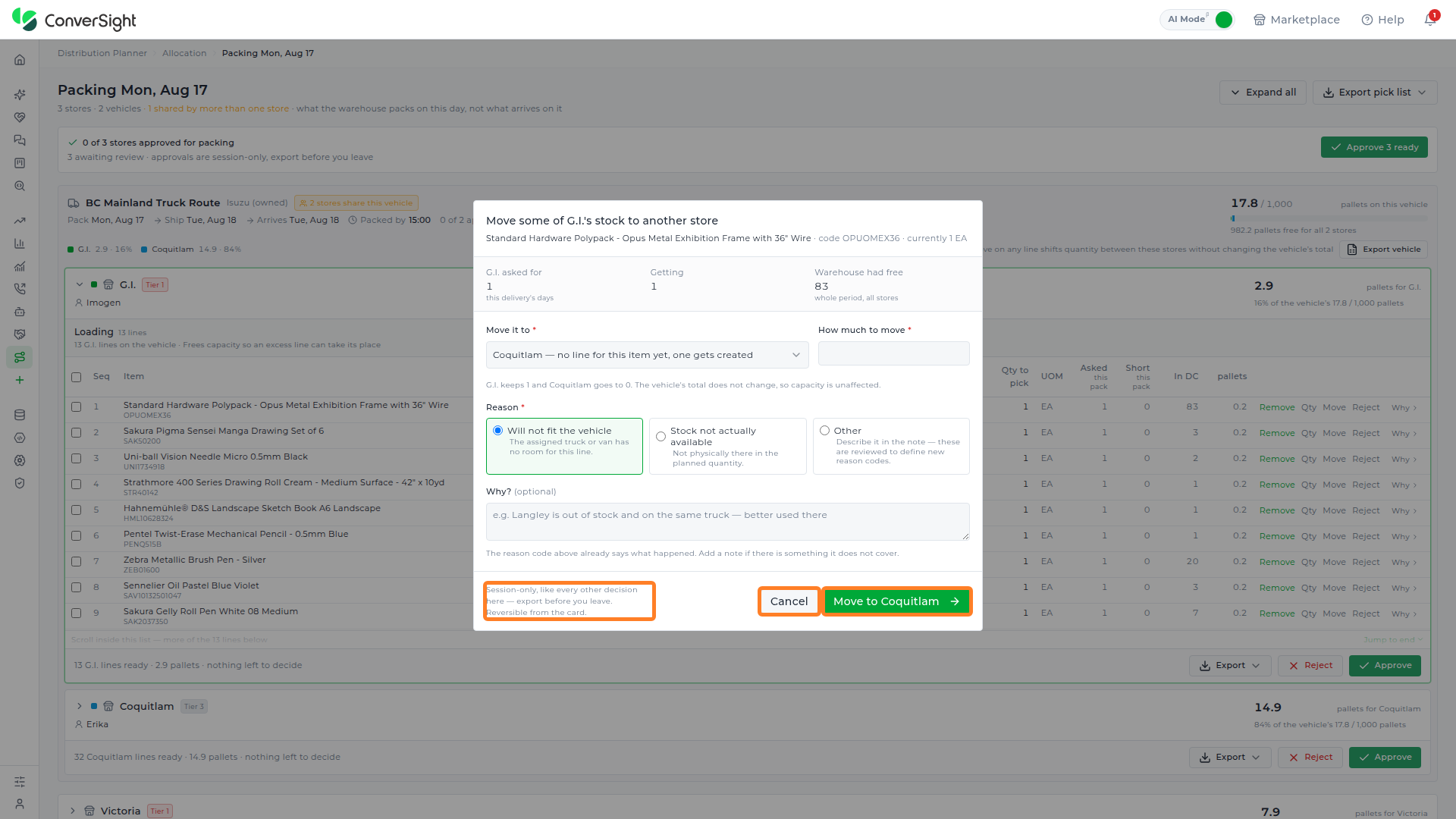Click the 'Why?' optional note textarea
1456x819 pixels.
point(727,522)
